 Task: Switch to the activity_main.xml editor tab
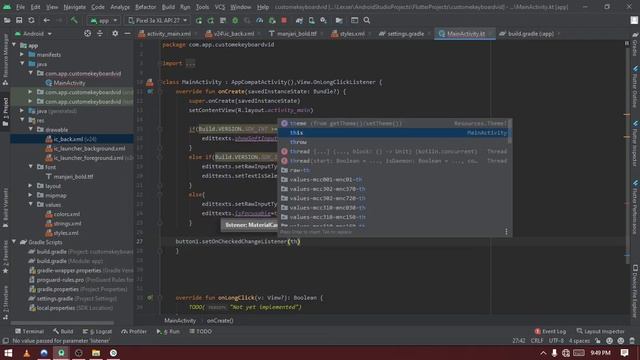[165, 34]
